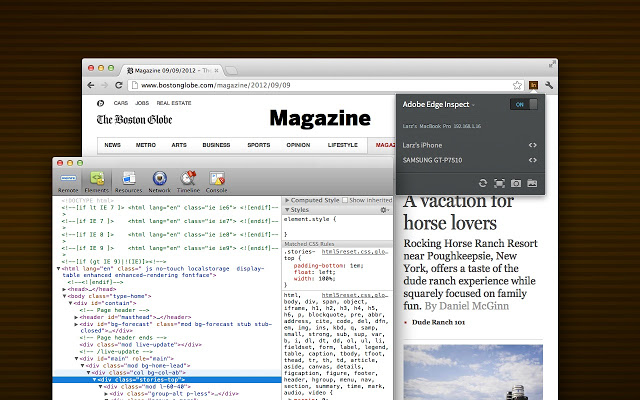
Task: Click the width: 100% CSS declaration
Action: click(x=314, y=279)
